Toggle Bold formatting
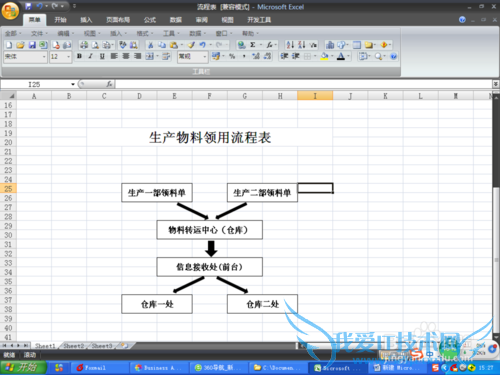Image resolution: width=500 pixels, height=375 pixels. click(x=79, y=56)
